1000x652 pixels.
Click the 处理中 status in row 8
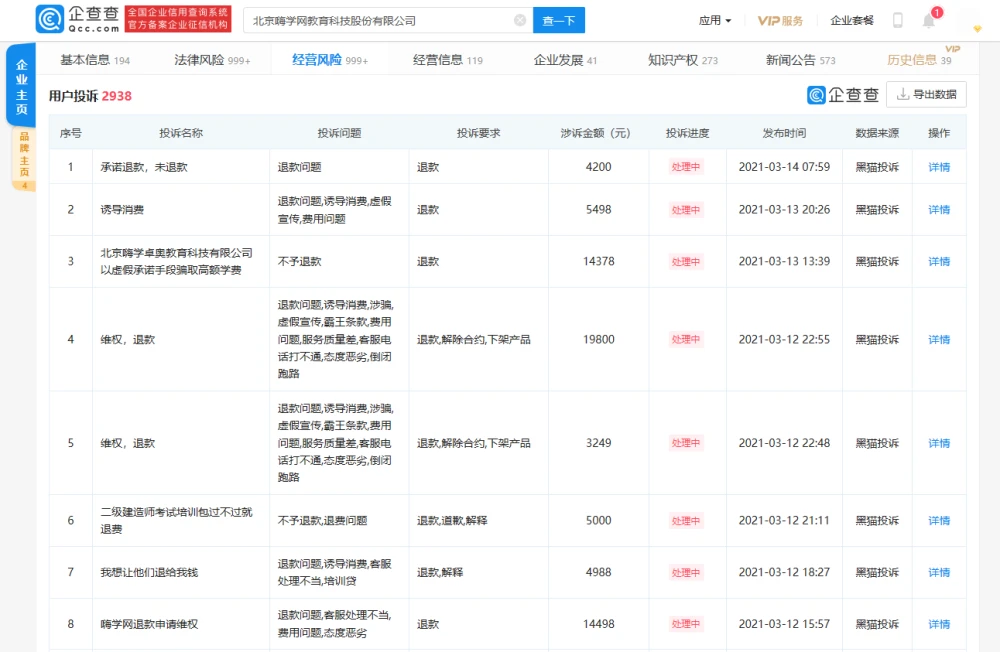(x=686, y=624)
